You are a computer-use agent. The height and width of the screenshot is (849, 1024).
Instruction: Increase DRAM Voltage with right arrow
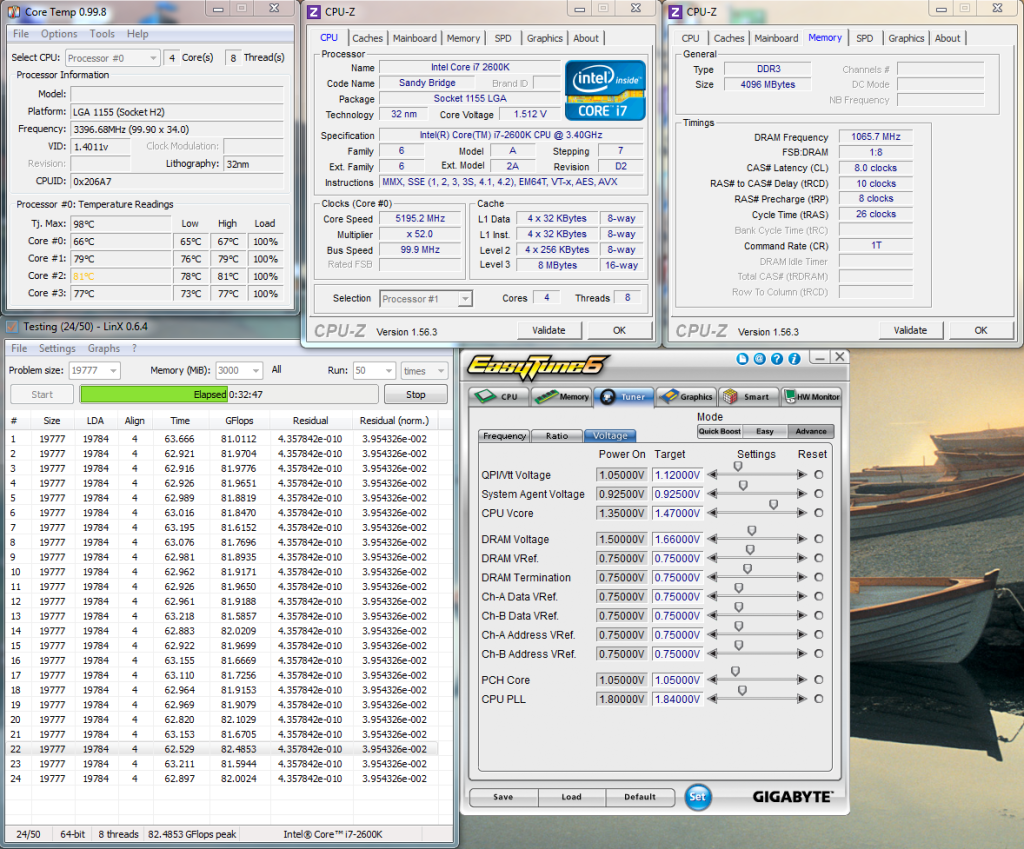click(802, 539)
